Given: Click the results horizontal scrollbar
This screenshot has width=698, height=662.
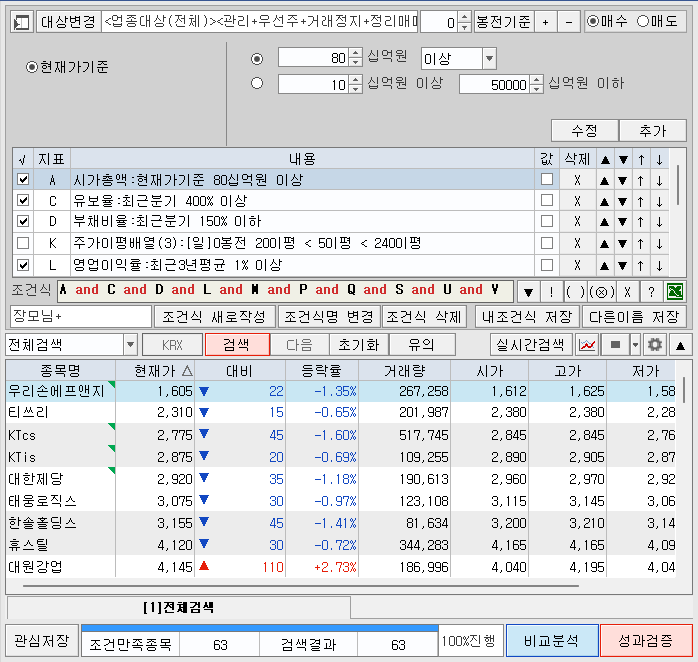Looking at the screenshot, I should 300,586.
